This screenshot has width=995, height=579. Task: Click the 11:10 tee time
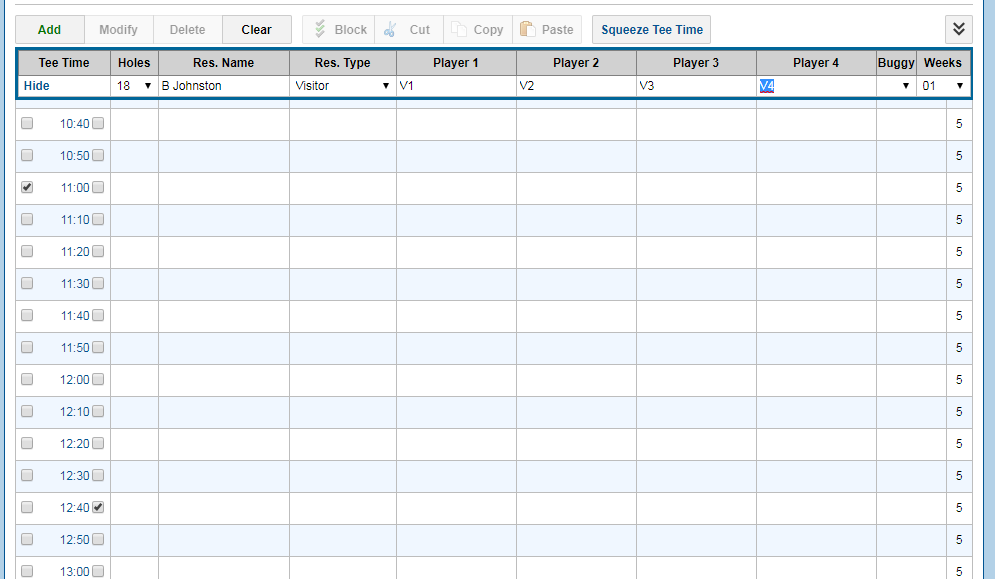[x=75, y=220]
